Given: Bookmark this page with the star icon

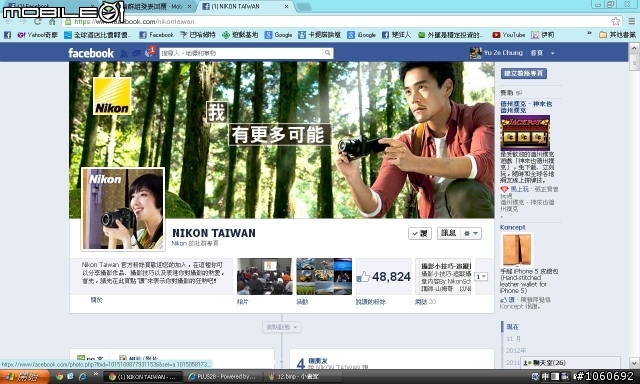Looking at the screenshot, I should click(x=615, y=21).
